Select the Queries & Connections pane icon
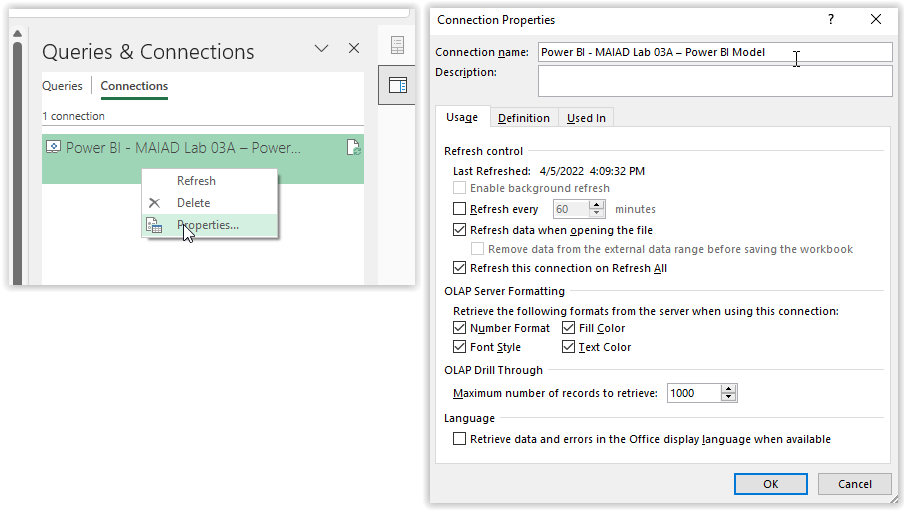The width and height of the screenshot is (904, 512). pos(397,85)
